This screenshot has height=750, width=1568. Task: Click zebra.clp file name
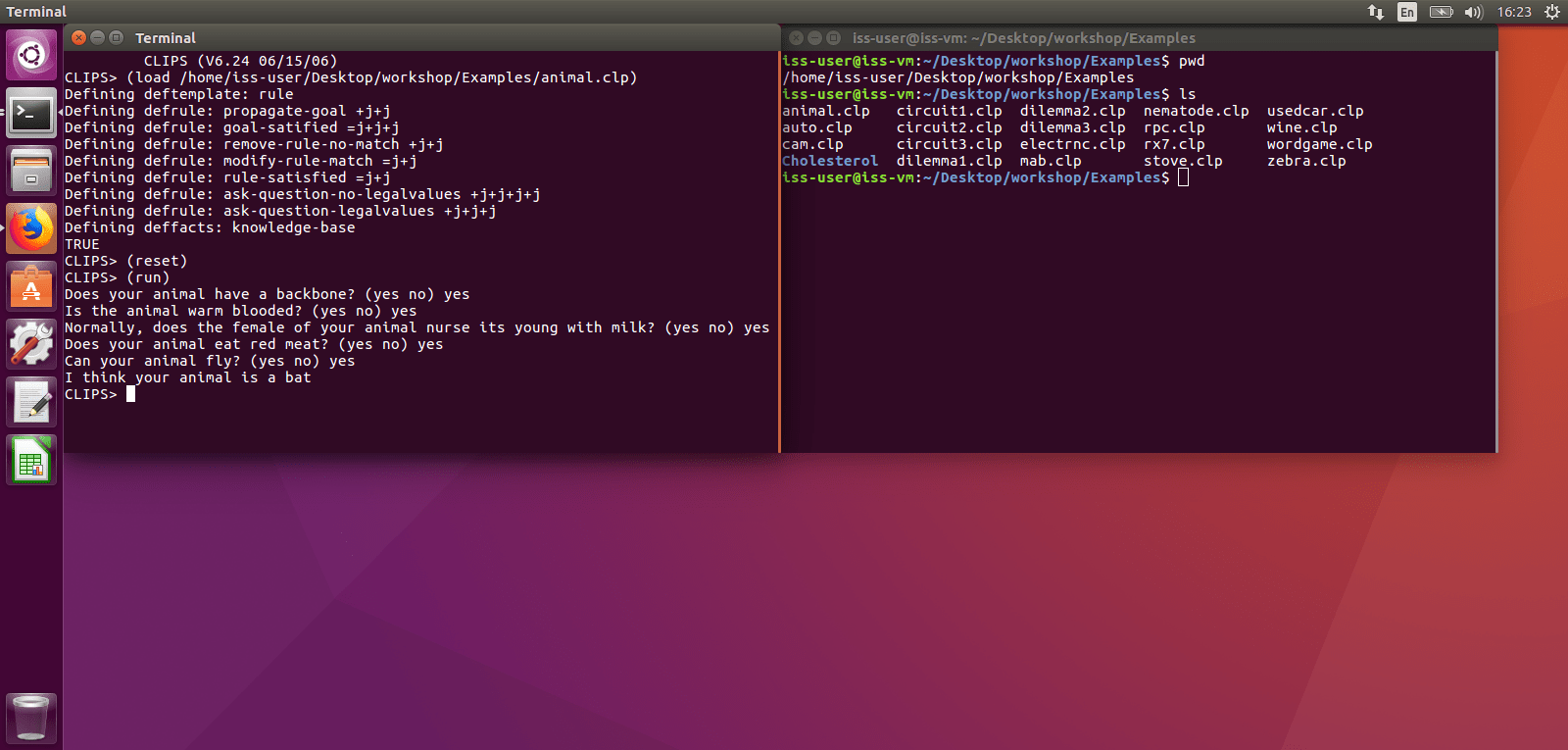click(1306, 161)
